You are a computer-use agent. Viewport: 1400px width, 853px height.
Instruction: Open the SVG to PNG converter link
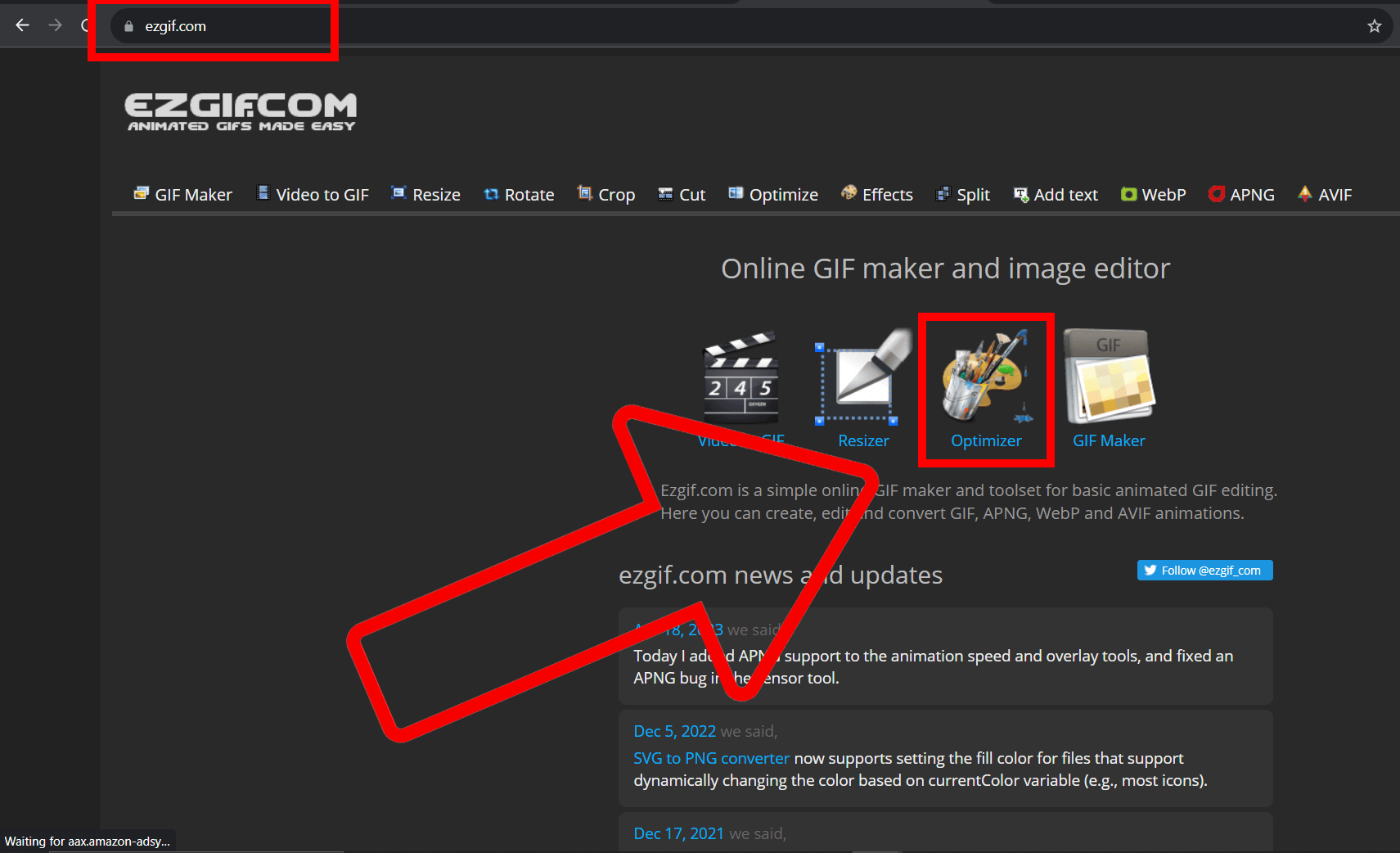710,758
